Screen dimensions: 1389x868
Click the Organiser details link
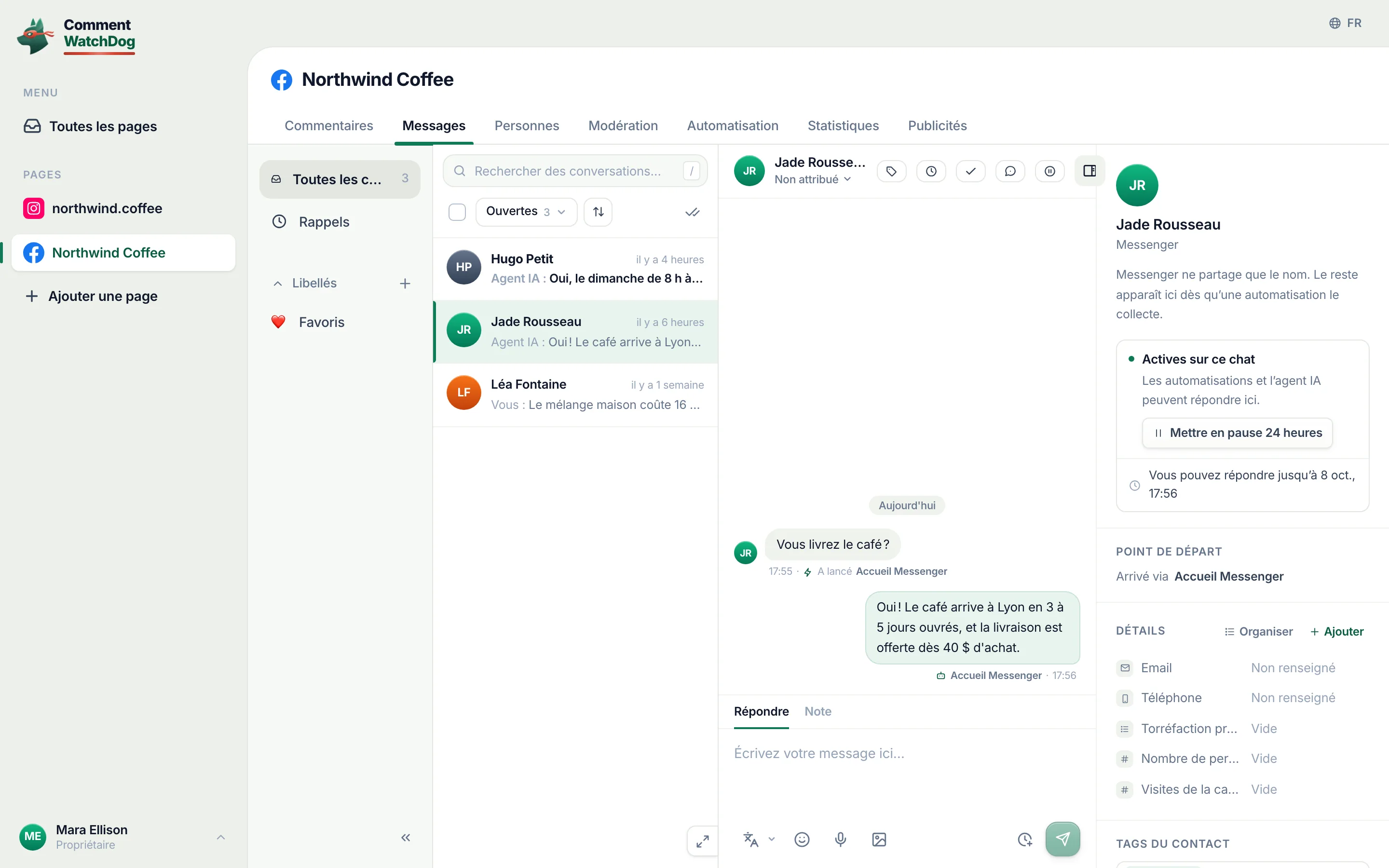click(1258, 632)
